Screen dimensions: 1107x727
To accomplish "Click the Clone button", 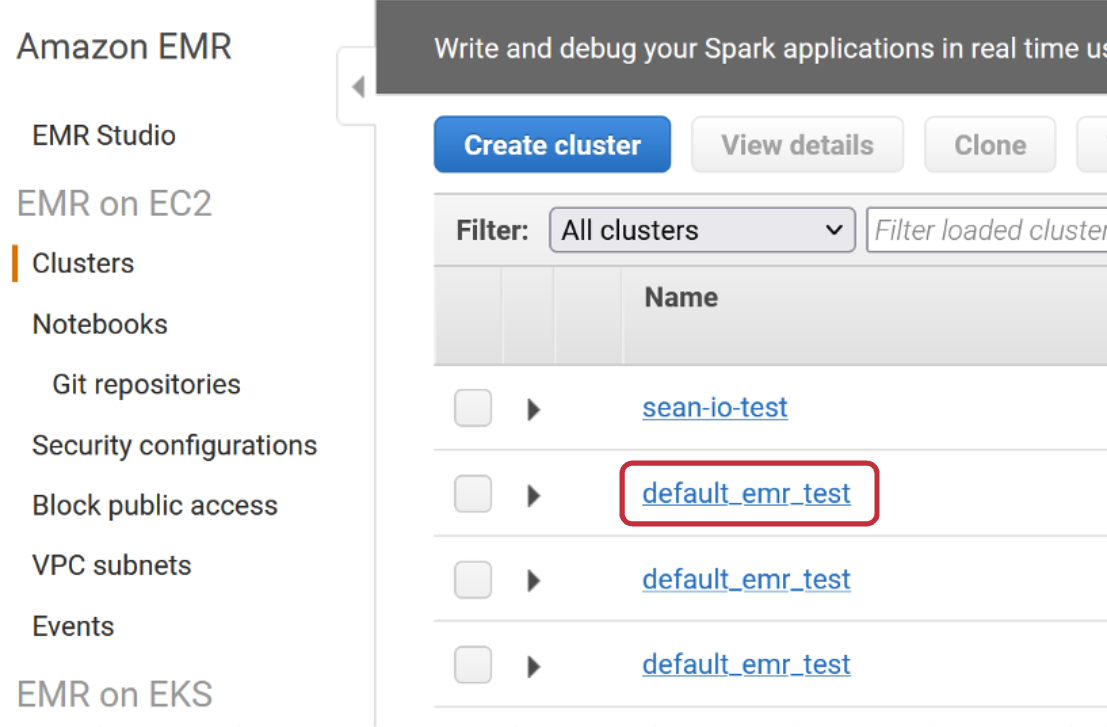I will click(990, 145).
